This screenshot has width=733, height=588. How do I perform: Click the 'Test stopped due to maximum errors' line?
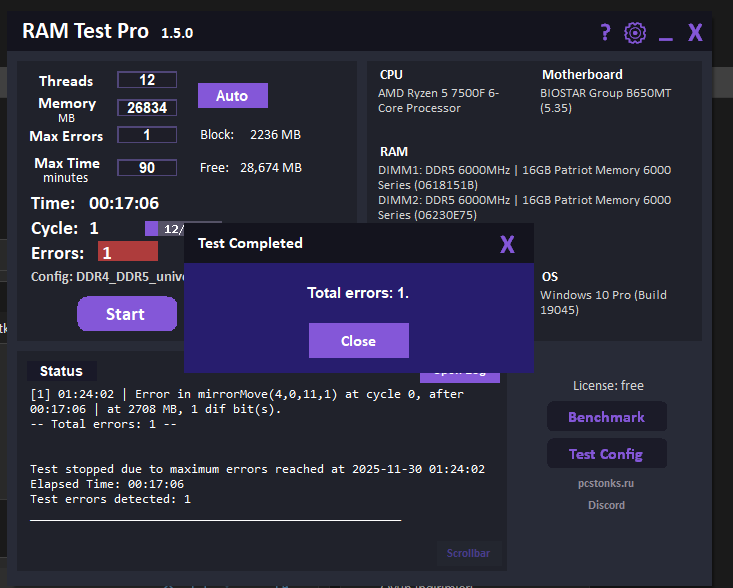[258, 469]
